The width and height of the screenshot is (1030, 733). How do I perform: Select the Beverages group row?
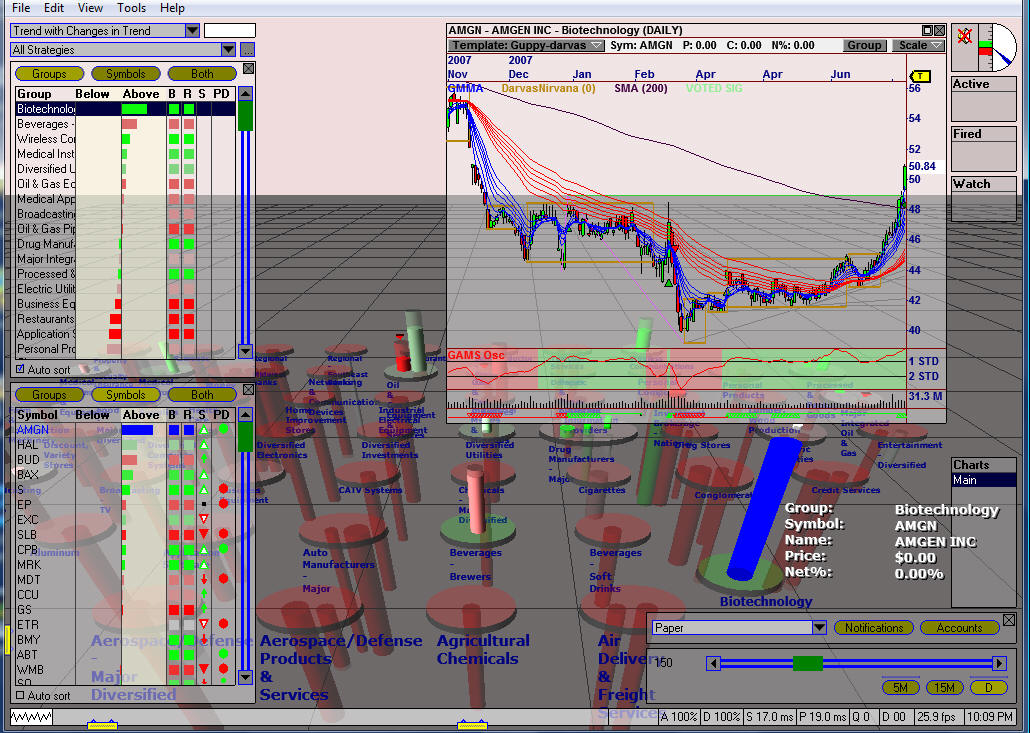(125, 124)
